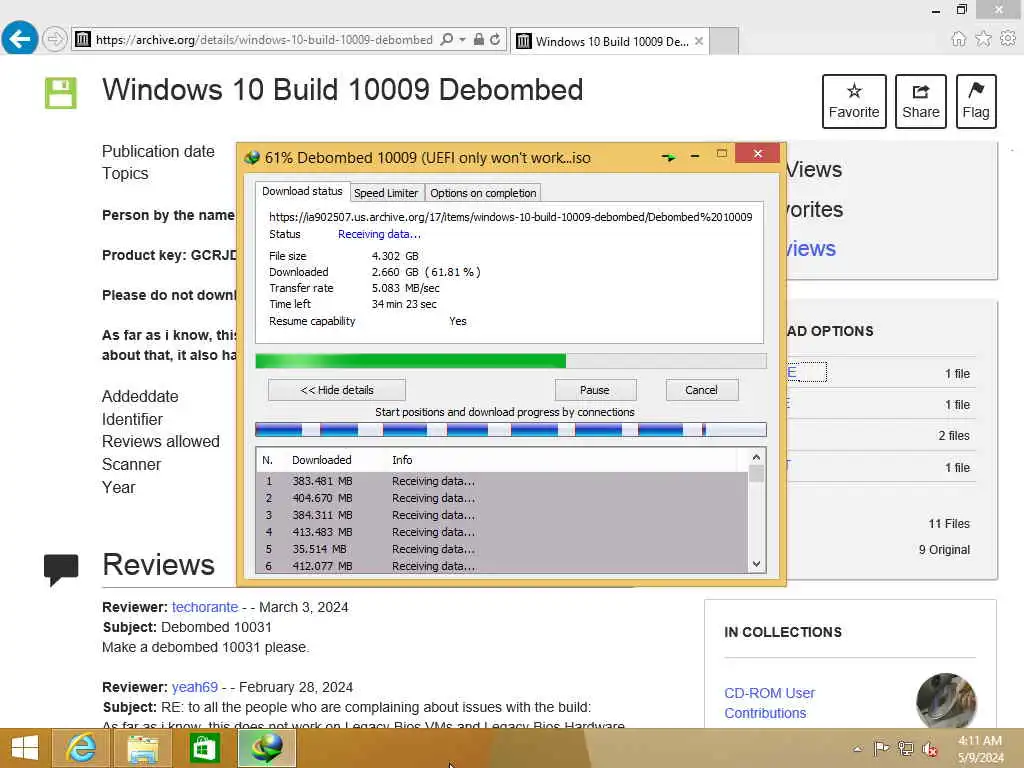Close the Windows 10 Build 10009 browser tab

699,41
